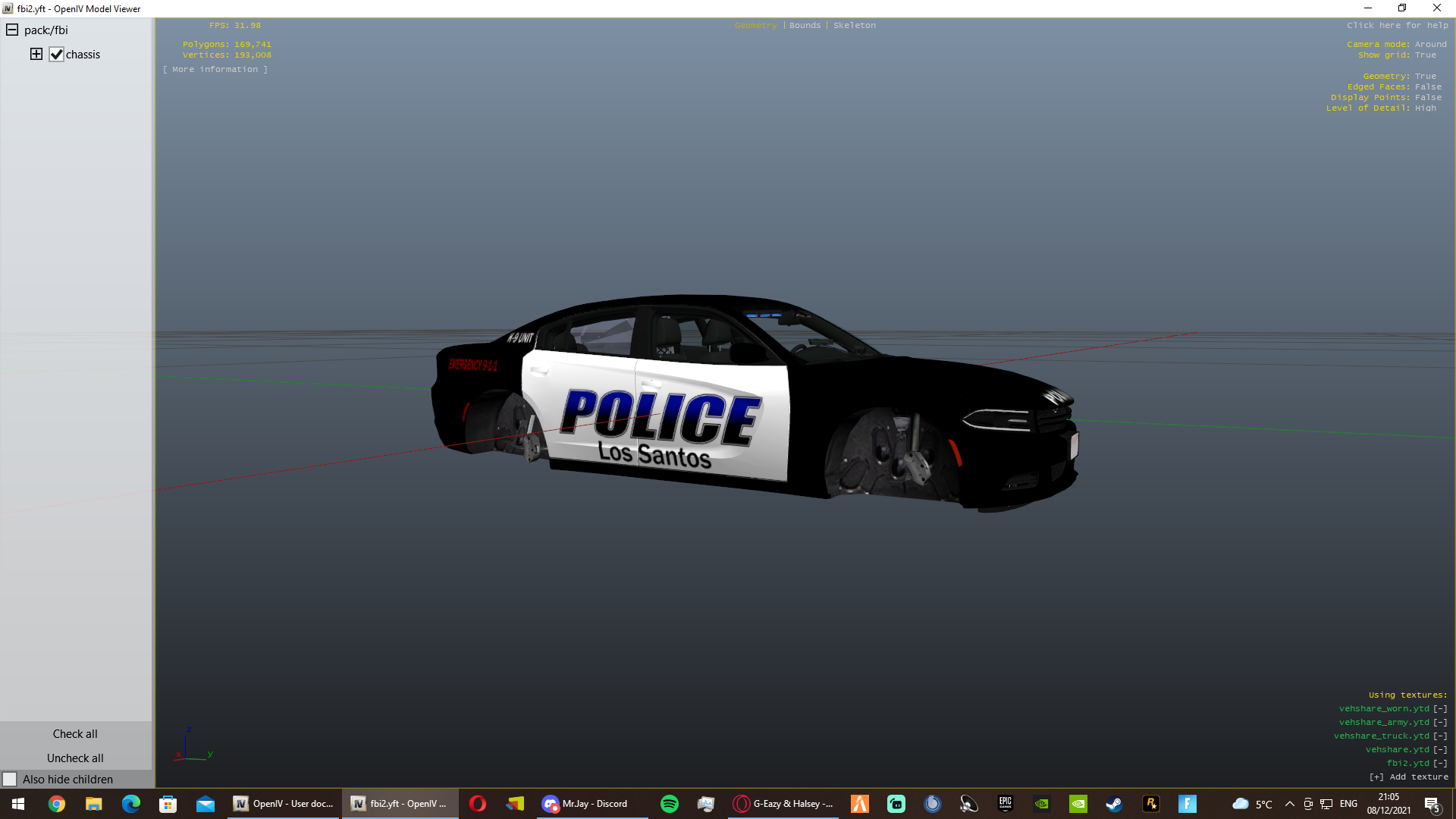
Task: Open Spotify from the taskbar
Action: pos(669,804)
